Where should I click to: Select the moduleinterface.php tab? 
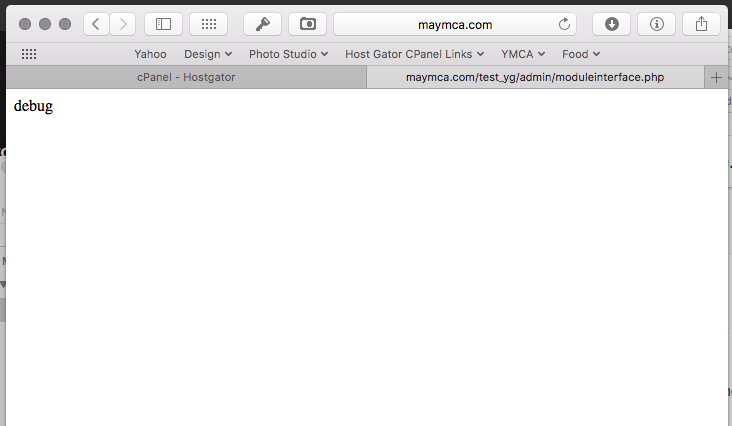(x=534, y=77)
